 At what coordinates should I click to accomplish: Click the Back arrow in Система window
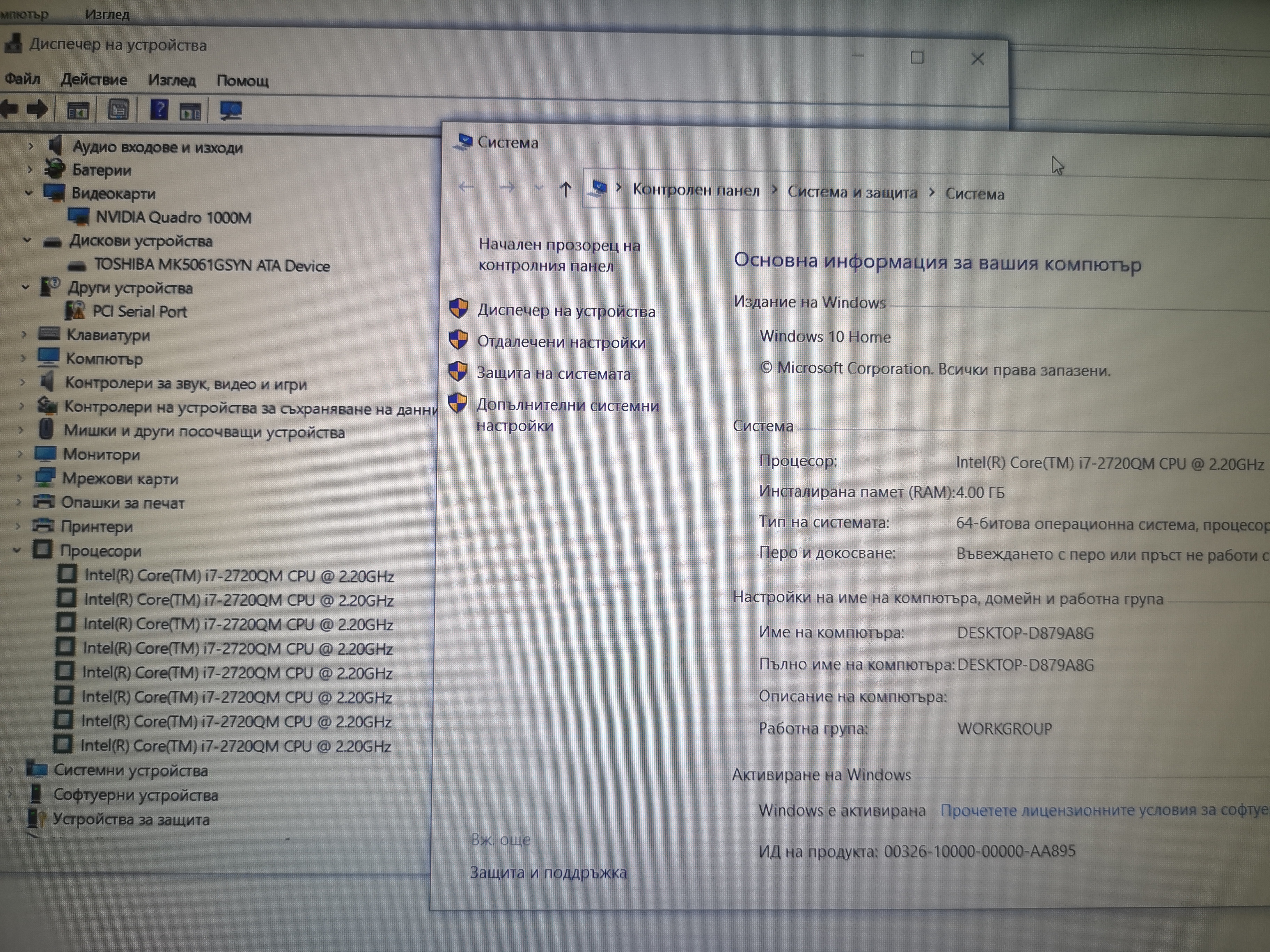point(466,187)
